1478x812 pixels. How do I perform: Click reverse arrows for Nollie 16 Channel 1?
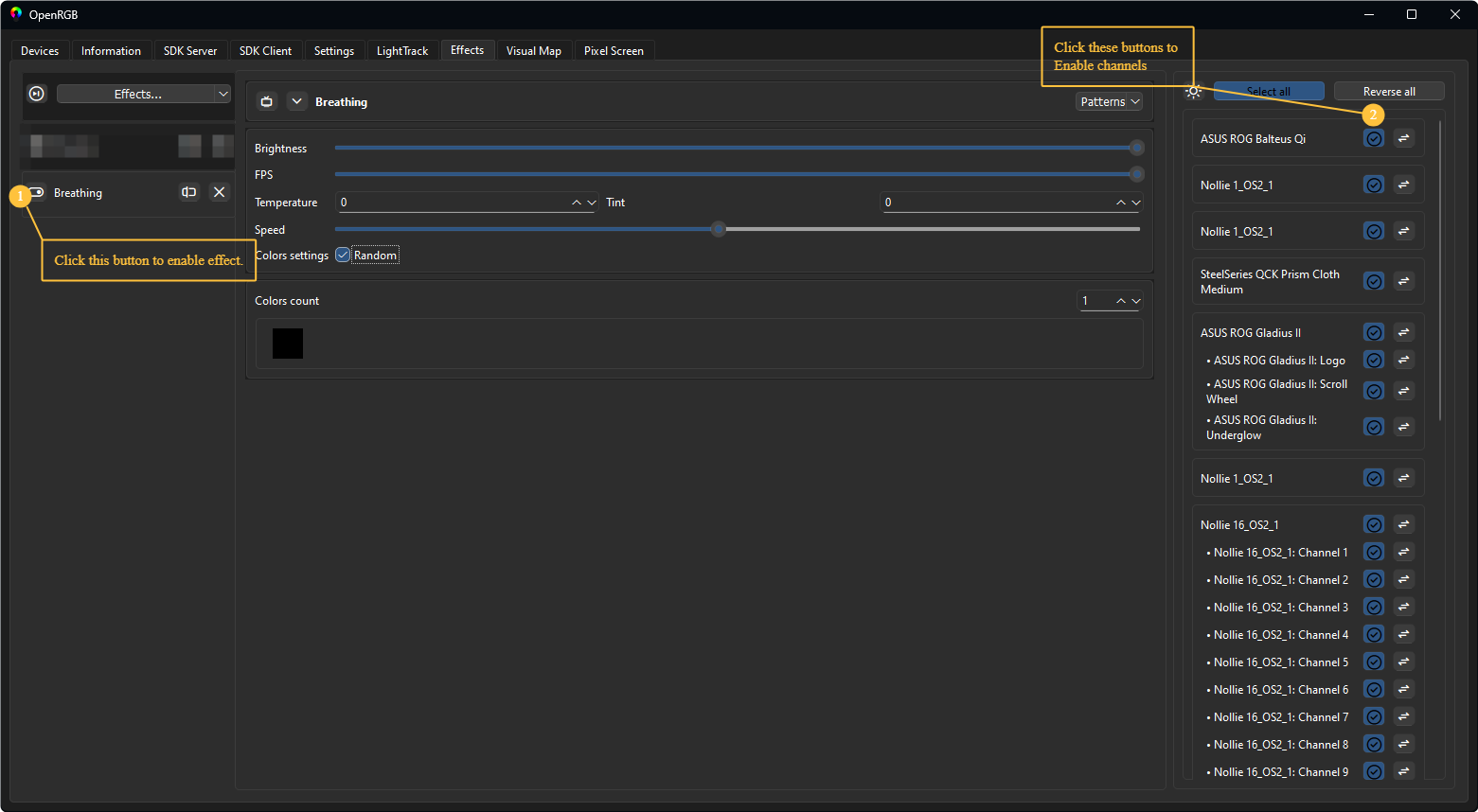click(x=1404, y=552)
